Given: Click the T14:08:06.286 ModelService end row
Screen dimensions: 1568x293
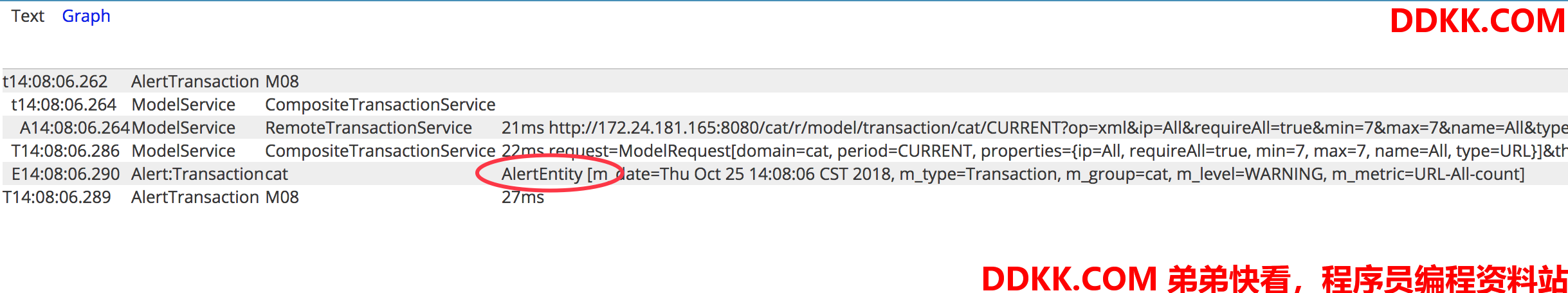Looking at the screenshot, I should point(785,151).
